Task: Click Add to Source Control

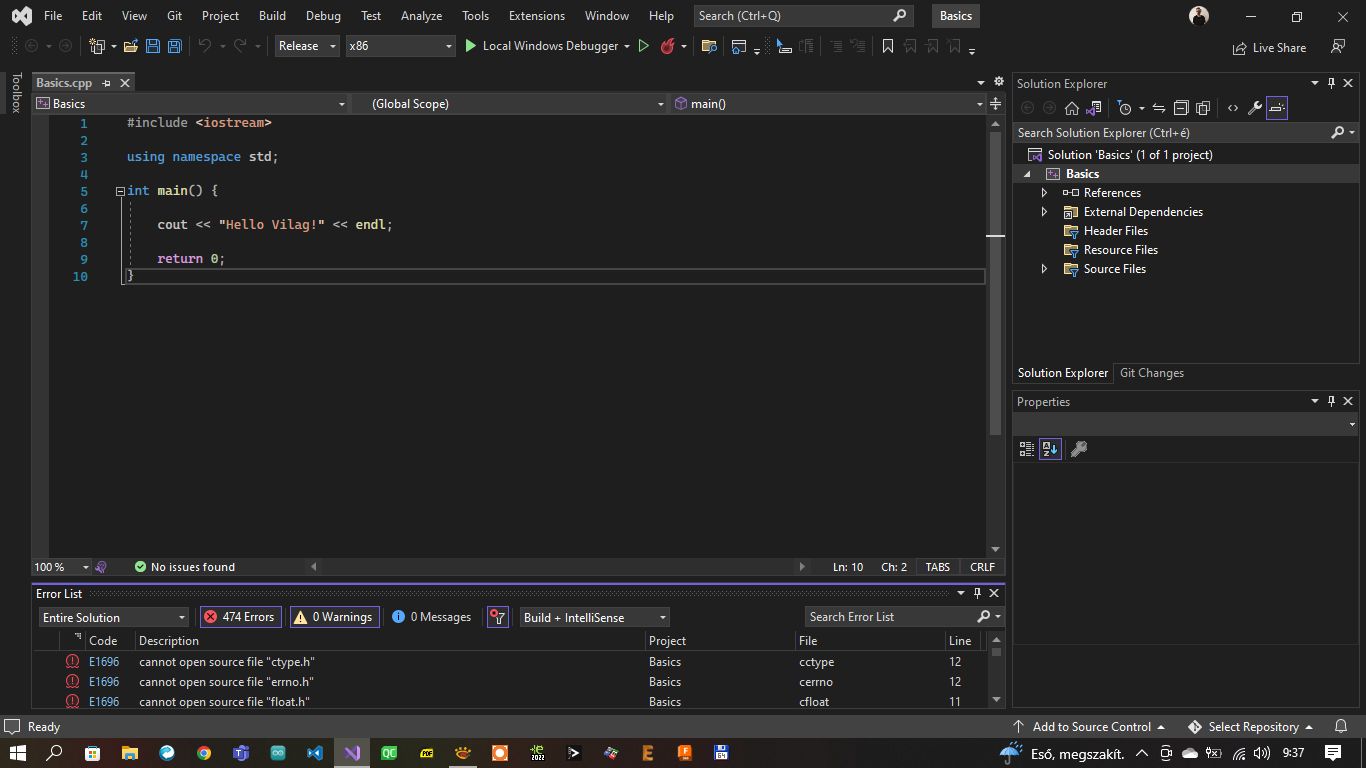Action: point(1090,726)
